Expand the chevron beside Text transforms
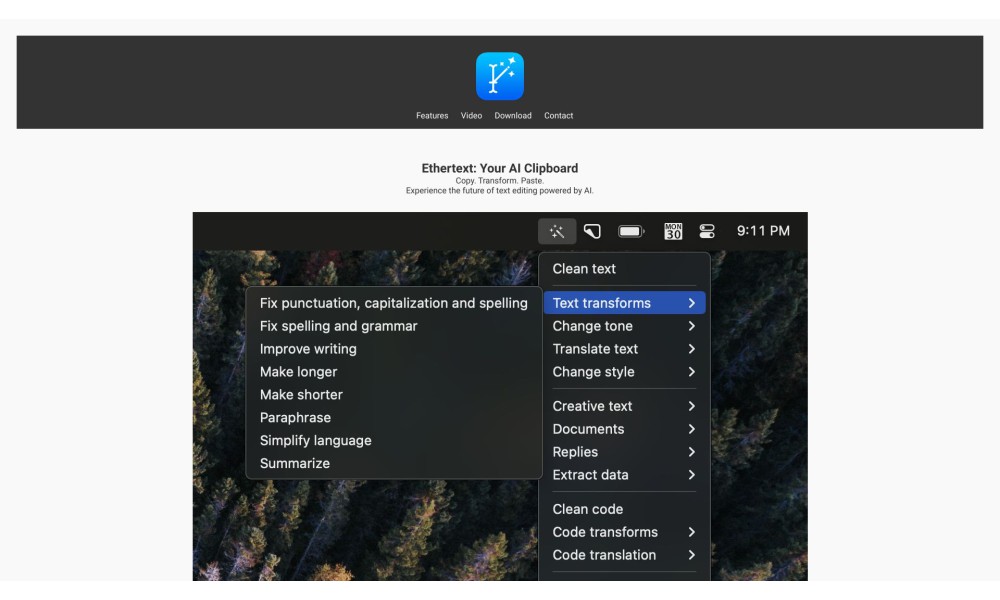 click(x=691, y=303)
